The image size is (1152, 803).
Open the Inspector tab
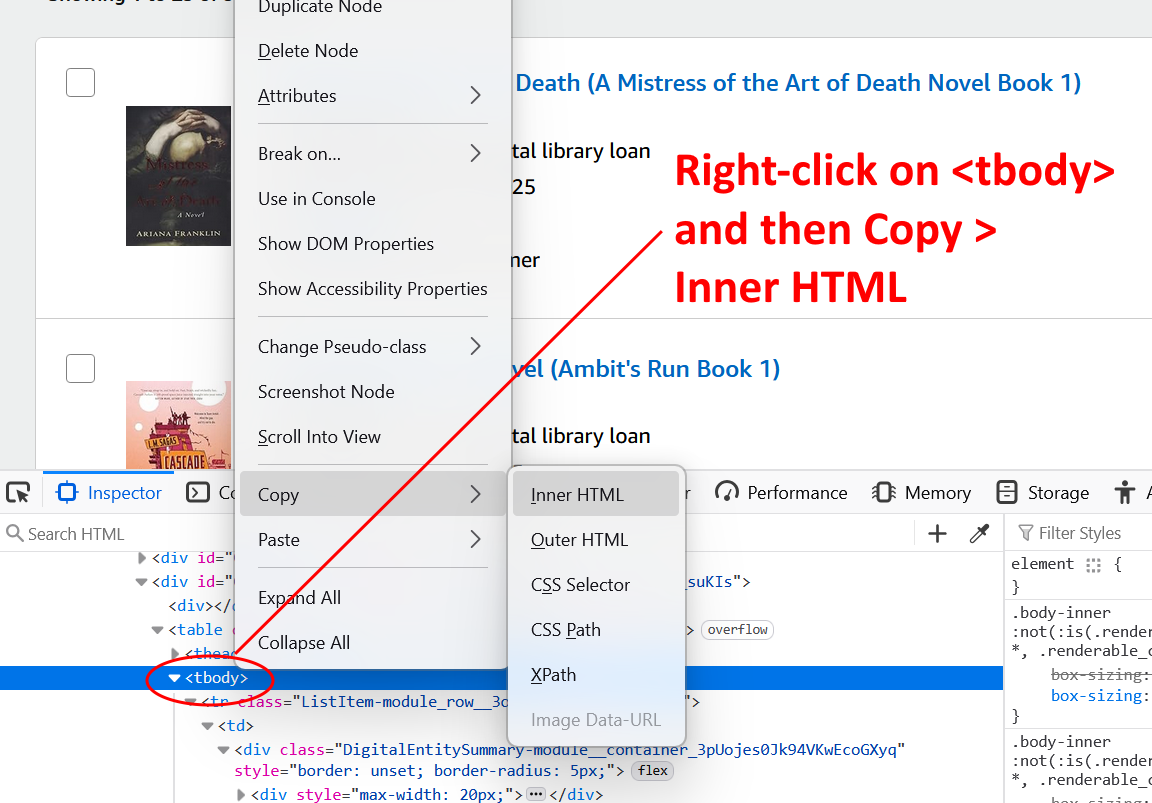[109, 492]
